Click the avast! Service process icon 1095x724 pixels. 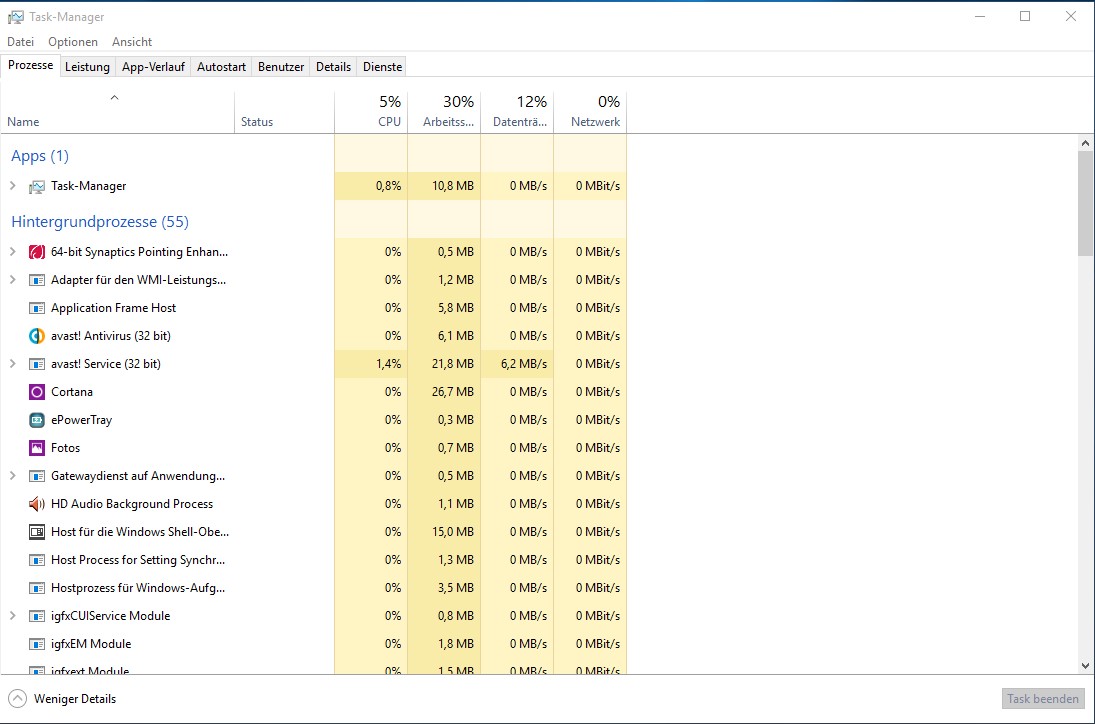[37, 364]
